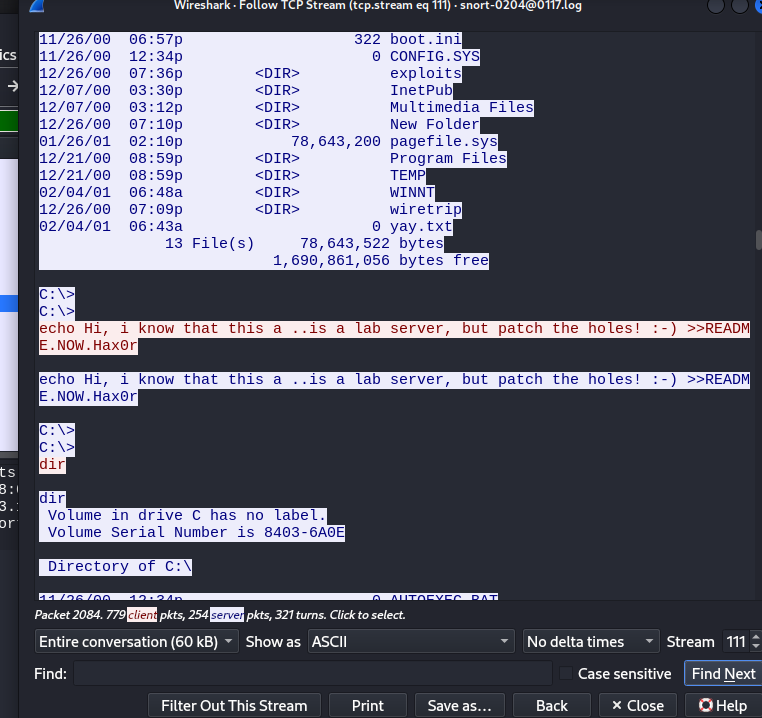Viewport: 762px width, 718px height.
Task: Click the red client 'dir' command
Action: [x=52, y=465]
